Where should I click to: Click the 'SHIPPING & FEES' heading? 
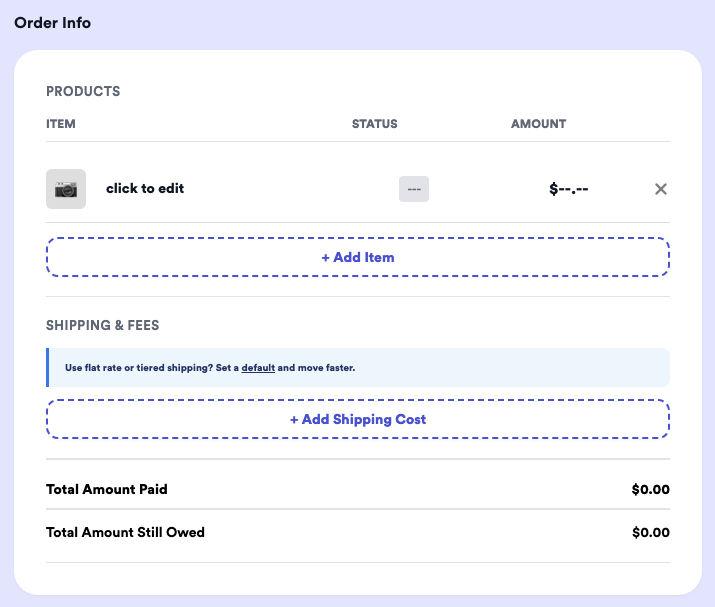pyautogui.click(x=103, y=325)
